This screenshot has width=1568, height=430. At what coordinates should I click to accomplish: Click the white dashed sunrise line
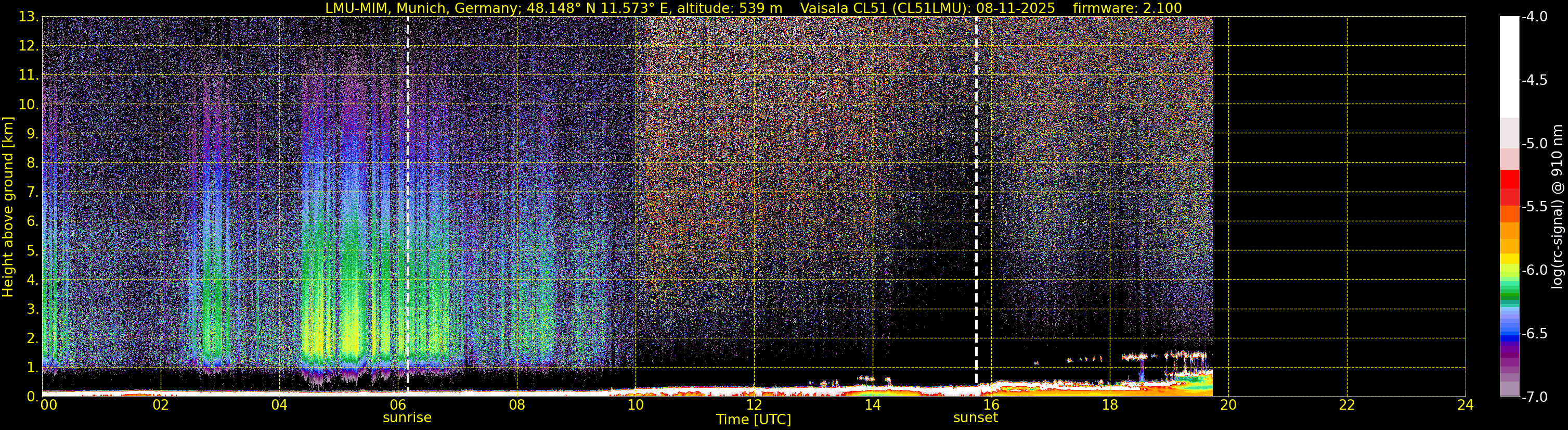click(x=407, y=206)
